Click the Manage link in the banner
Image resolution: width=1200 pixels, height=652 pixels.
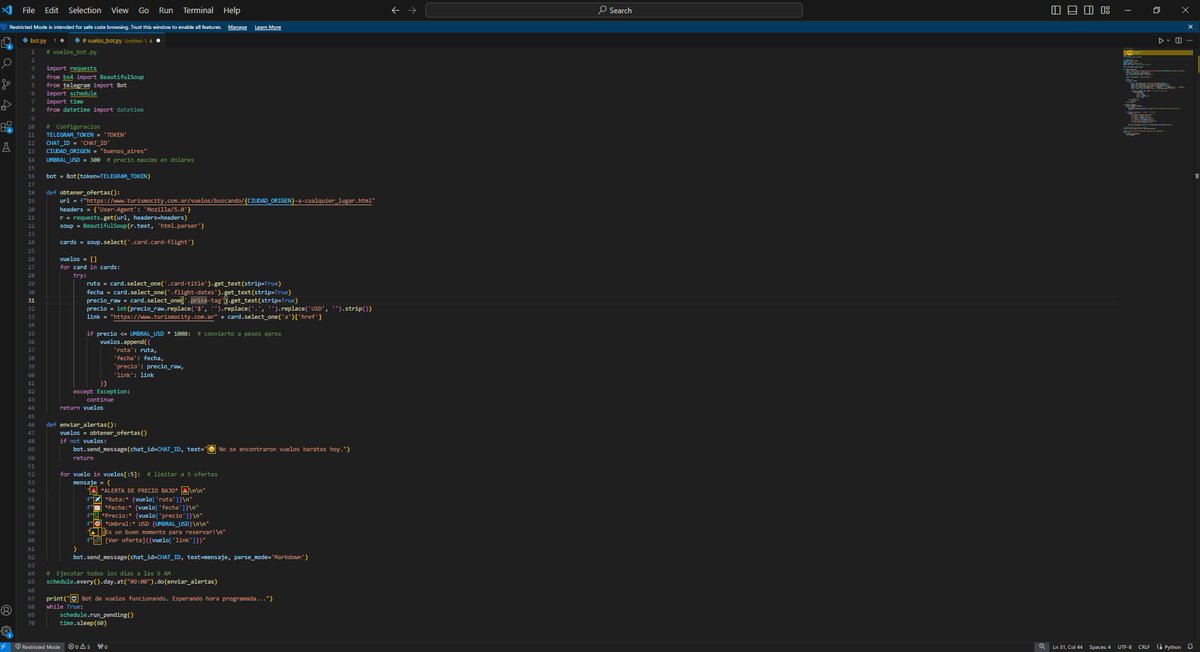(x=237, y=27)
